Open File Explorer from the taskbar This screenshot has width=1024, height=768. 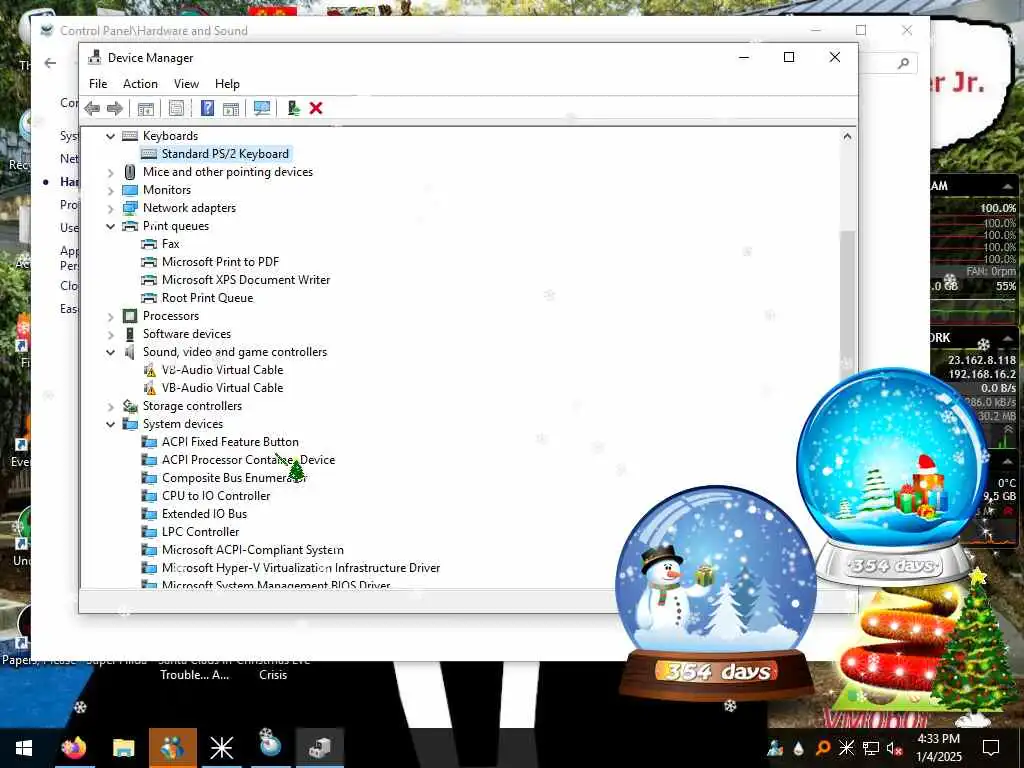pos(123,748)
